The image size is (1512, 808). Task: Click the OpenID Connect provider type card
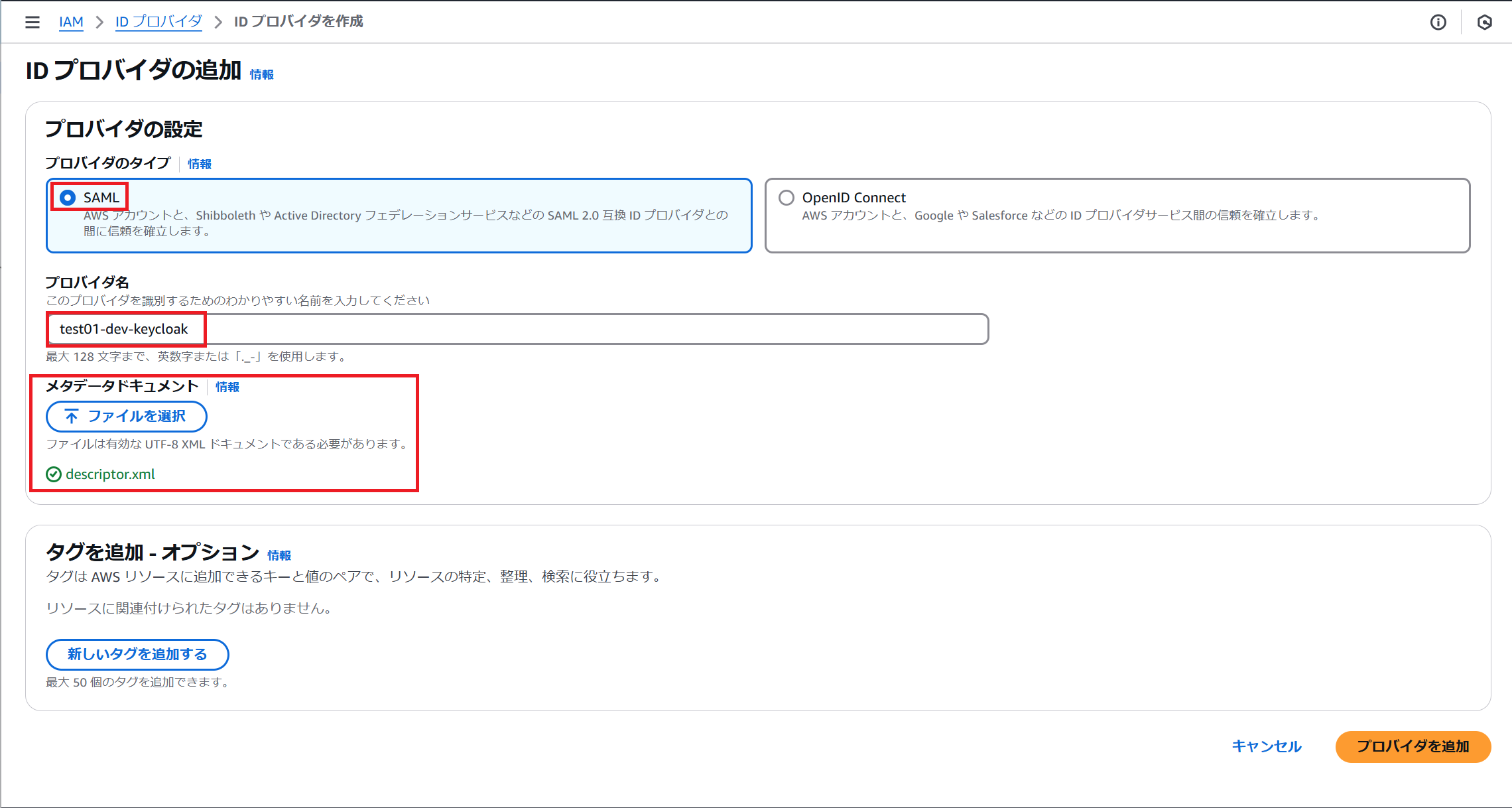[1117, 232]
